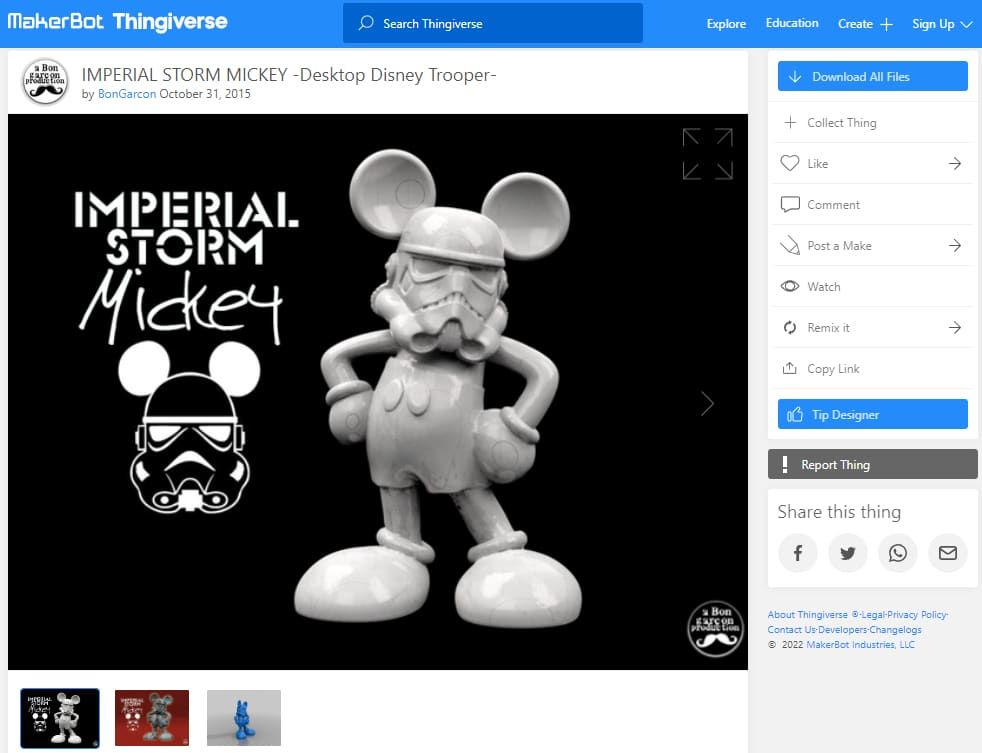Share through WhatsApp

point(897,553)
